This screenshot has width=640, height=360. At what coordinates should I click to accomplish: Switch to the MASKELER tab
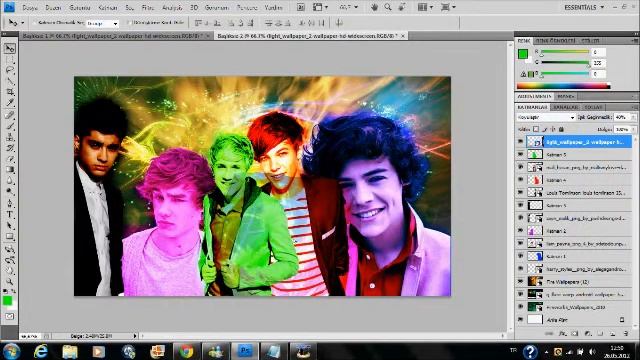[566, 96]
